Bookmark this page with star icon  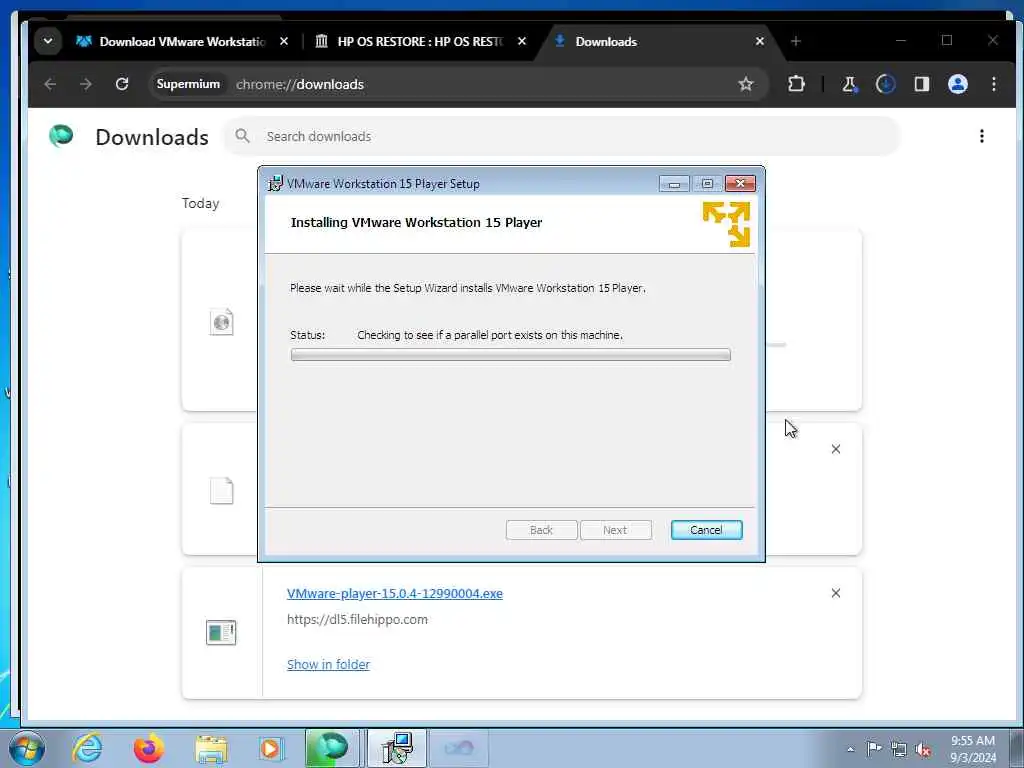(746, 84)
